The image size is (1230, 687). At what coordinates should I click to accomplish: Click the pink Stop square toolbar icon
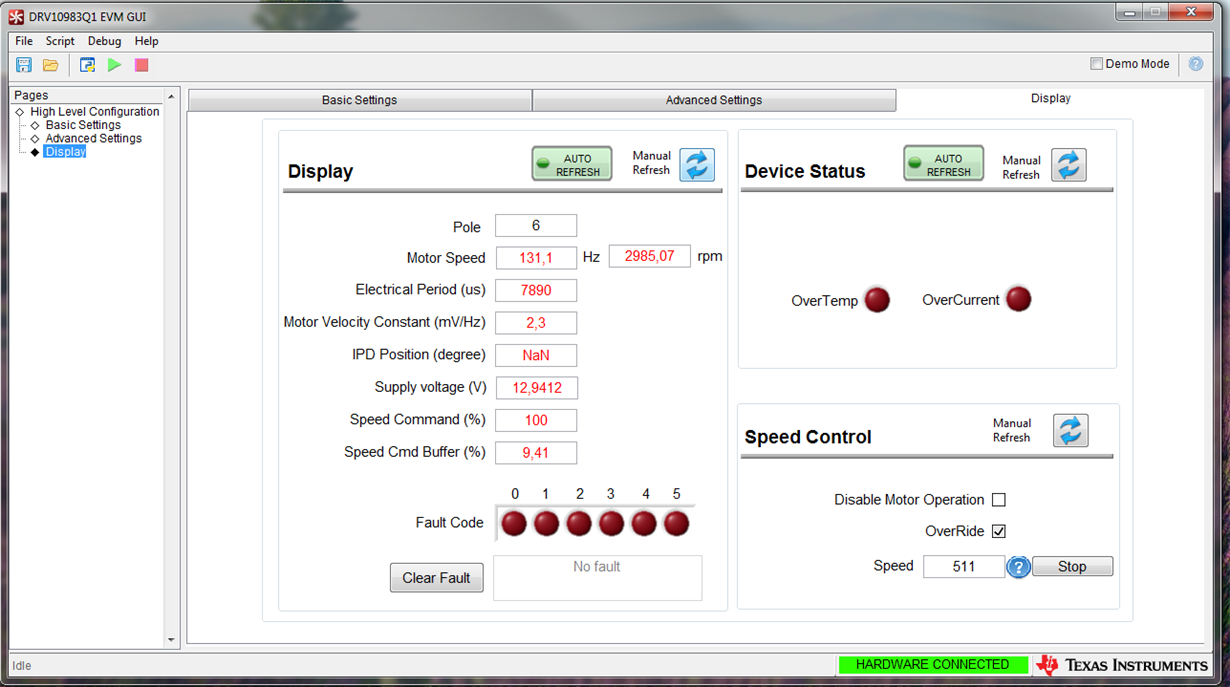[x=142, y=65]
